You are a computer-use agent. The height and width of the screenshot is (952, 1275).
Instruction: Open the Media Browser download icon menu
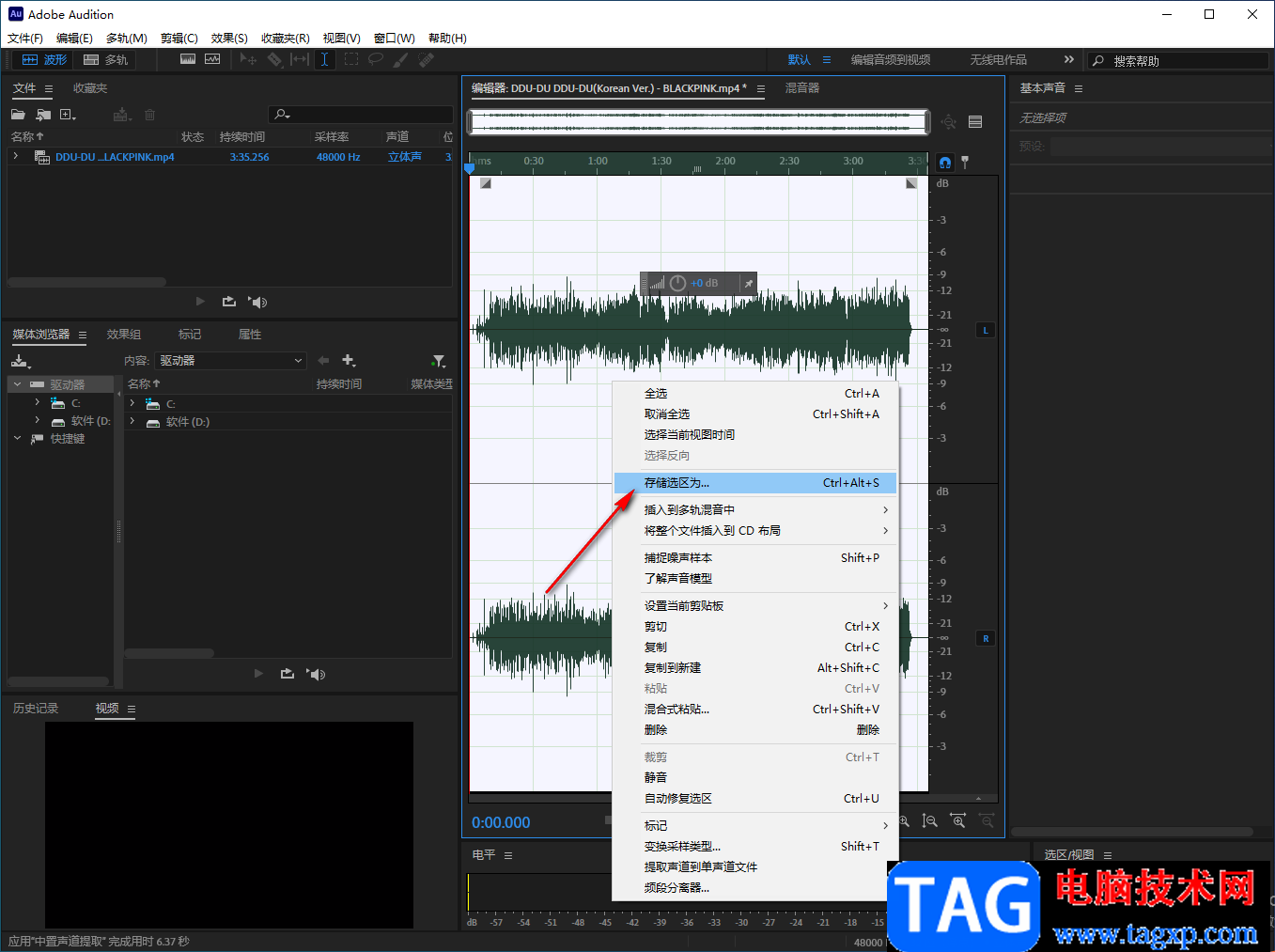21,361
